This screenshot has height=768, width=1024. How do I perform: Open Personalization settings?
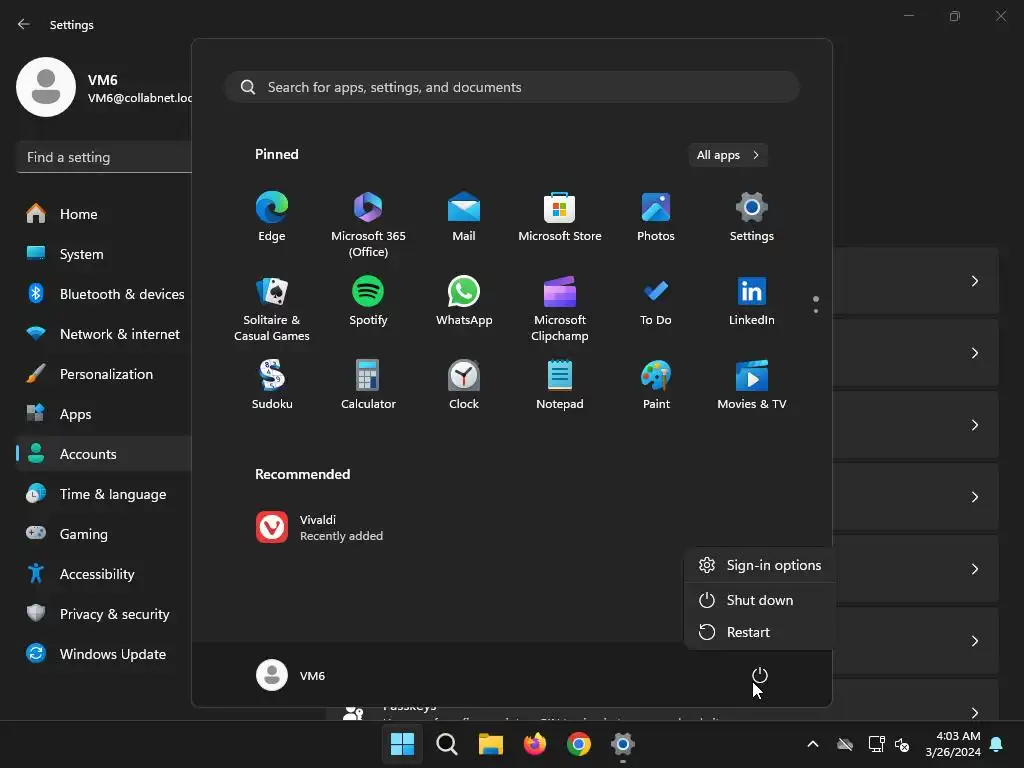104,374
